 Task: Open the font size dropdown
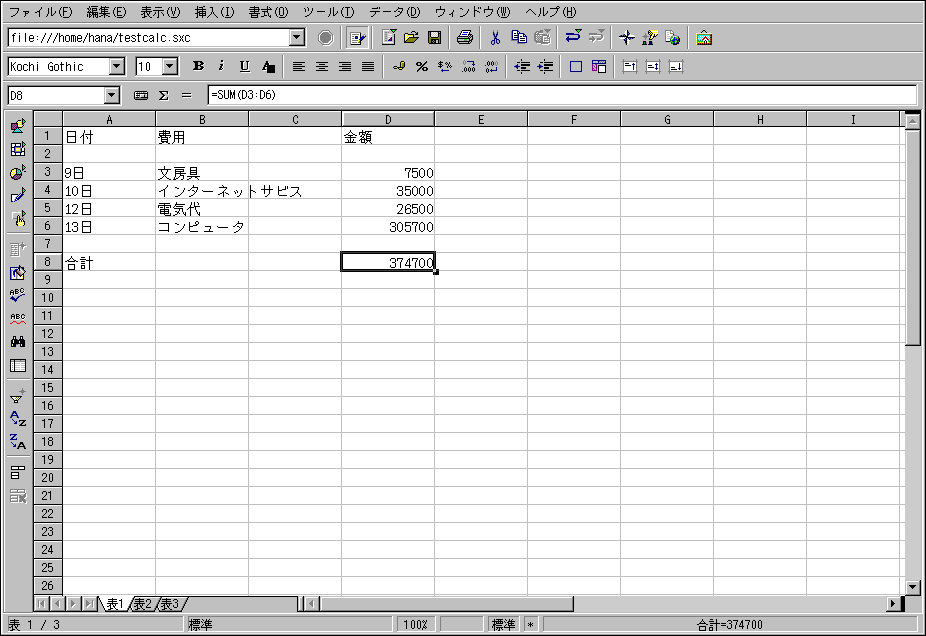point(169,67)
